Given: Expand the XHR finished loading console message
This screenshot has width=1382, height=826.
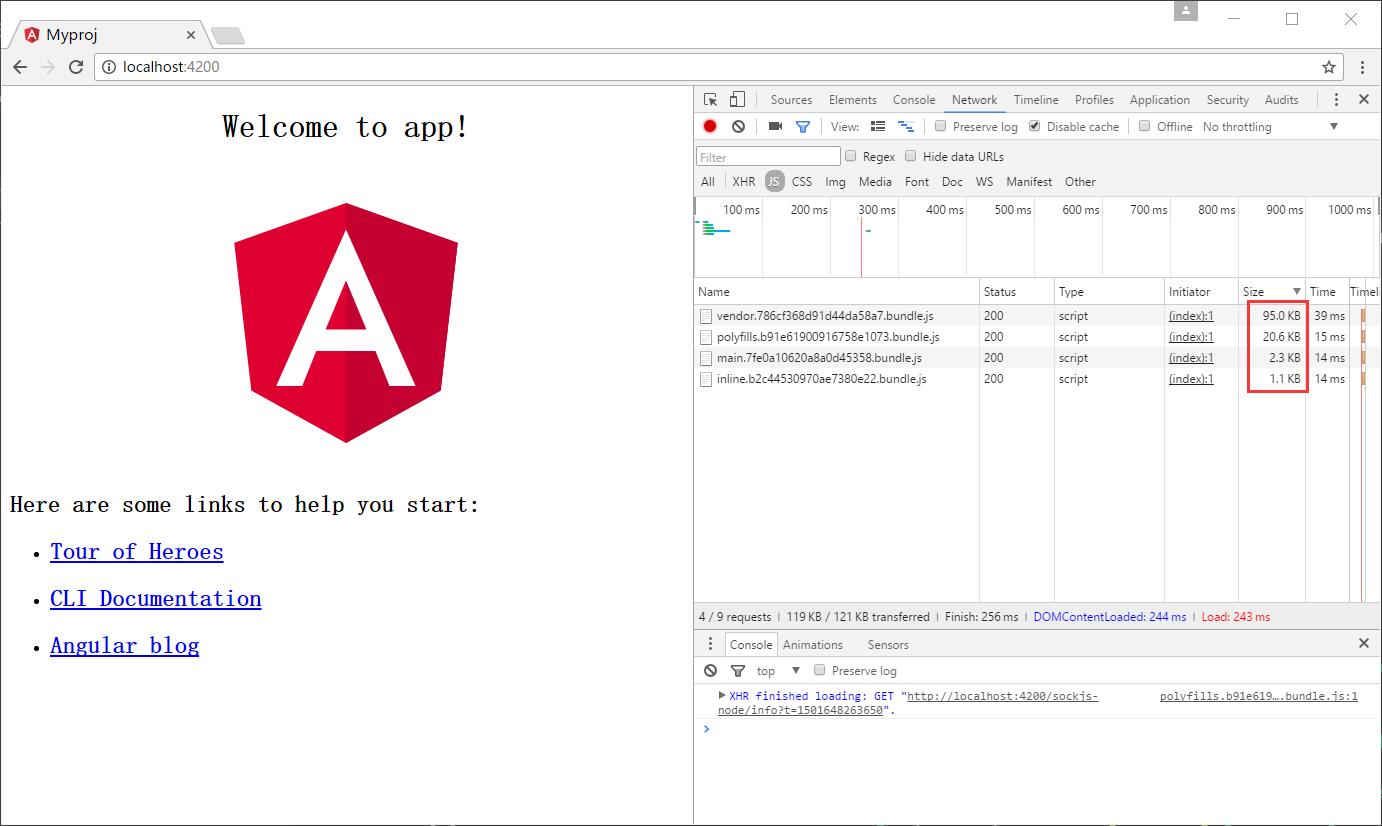Looking at the screenshot, I should point(722,695).
